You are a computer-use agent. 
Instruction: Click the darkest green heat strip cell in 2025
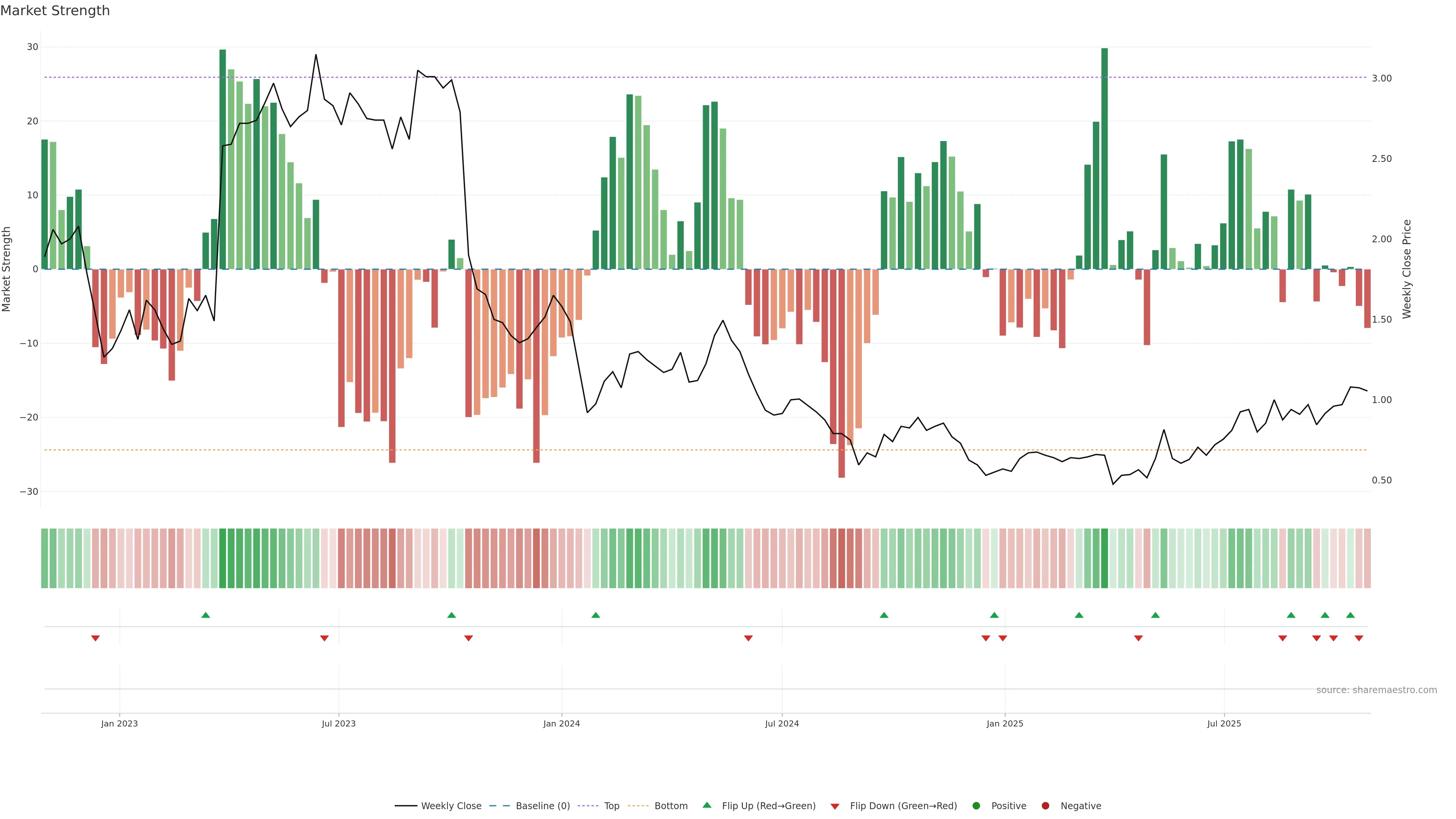[1105, 559]
